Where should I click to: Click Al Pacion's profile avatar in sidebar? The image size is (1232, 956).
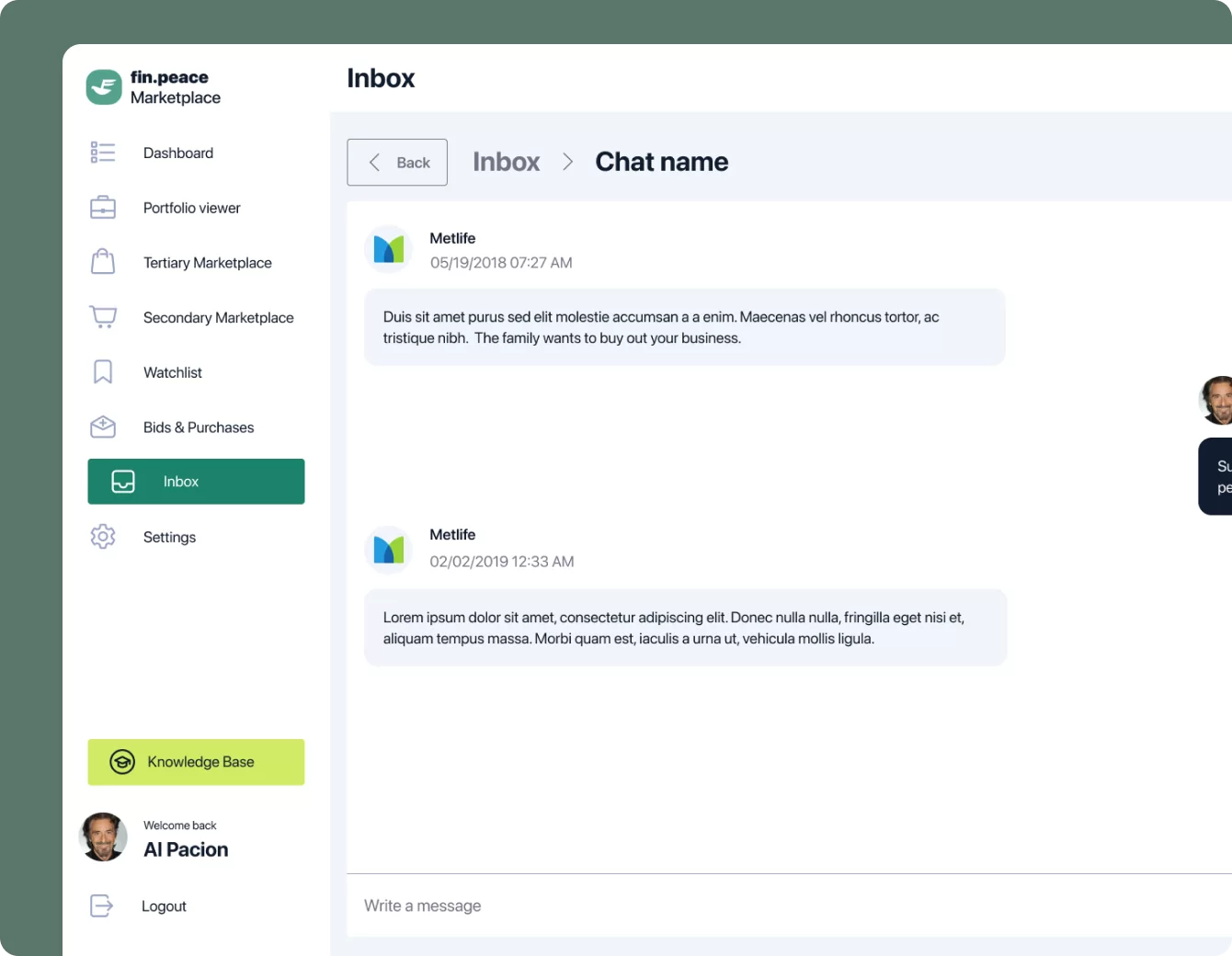[103, 836]
